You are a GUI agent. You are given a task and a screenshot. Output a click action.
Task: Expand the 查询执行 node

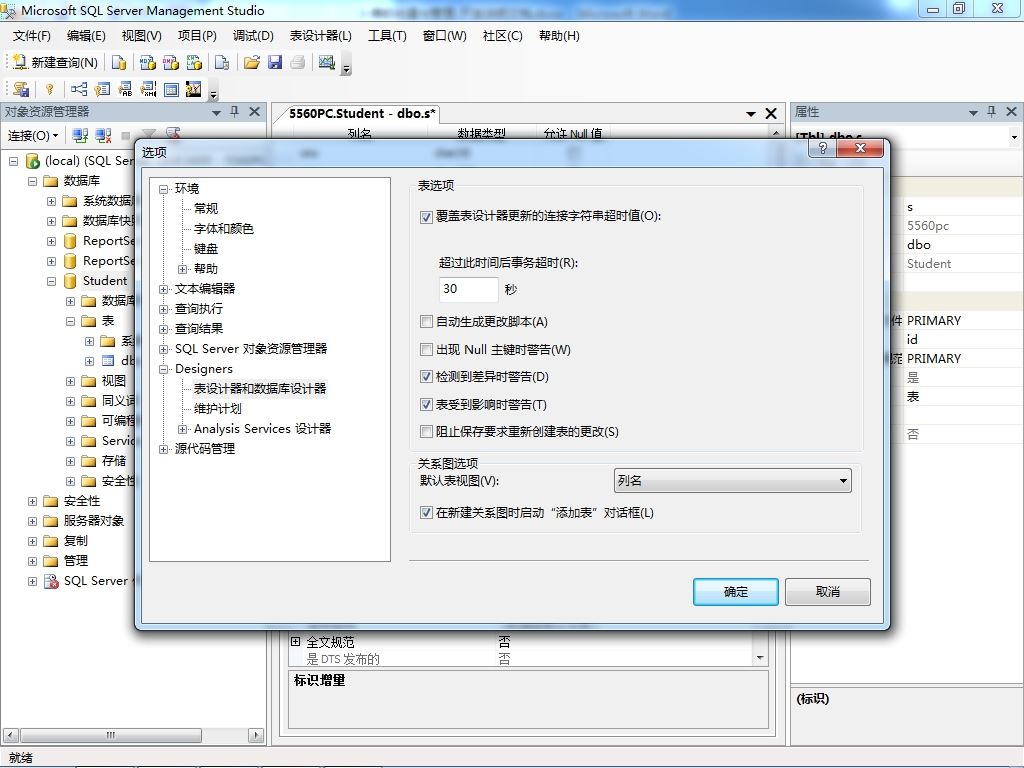click(163, 309)
